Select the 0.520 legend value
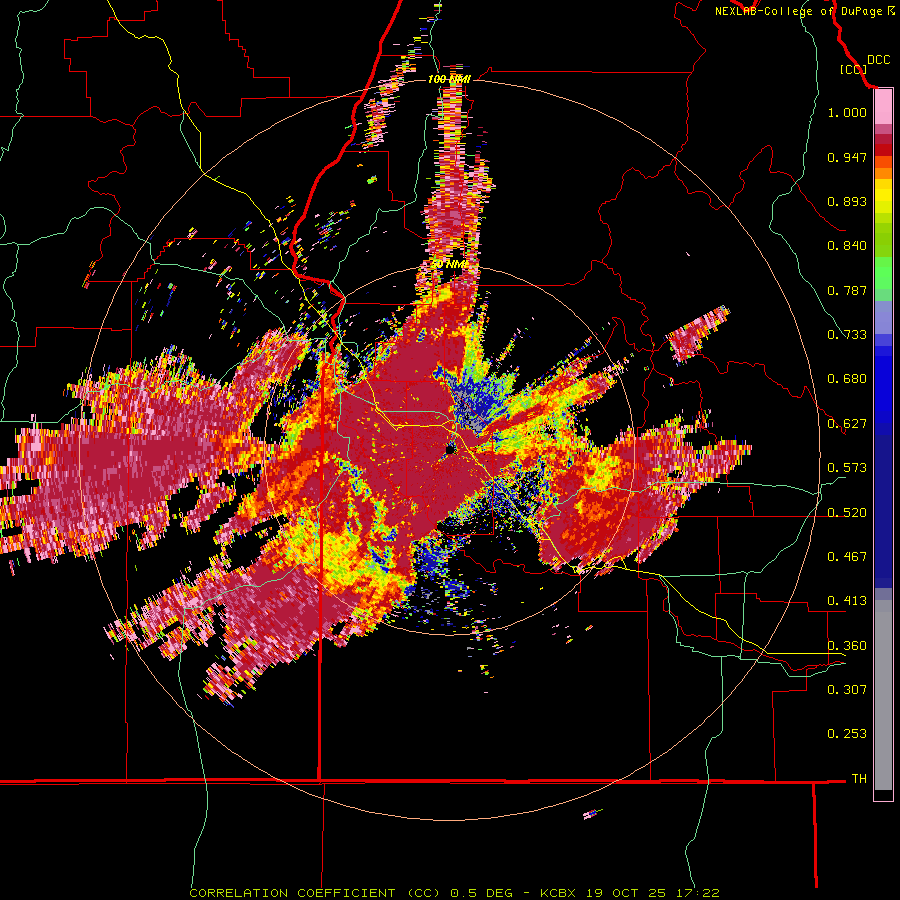Viewport: 900px width, 900px height. (x=847, y=513)
